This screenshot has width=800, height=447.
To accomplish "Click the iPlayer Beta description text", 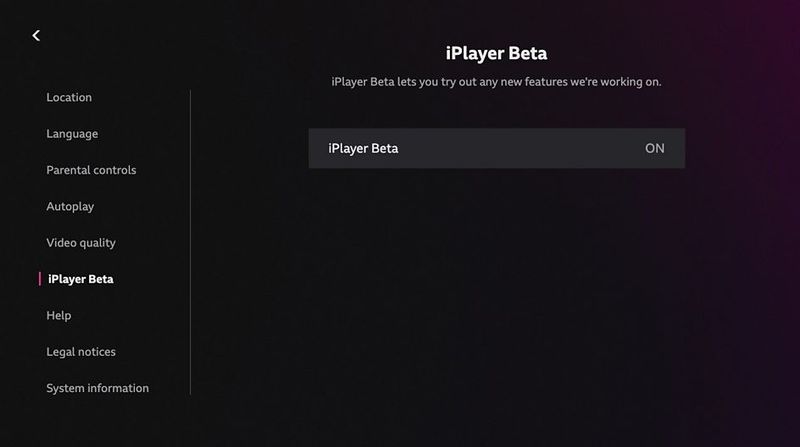I will [496, 81].
